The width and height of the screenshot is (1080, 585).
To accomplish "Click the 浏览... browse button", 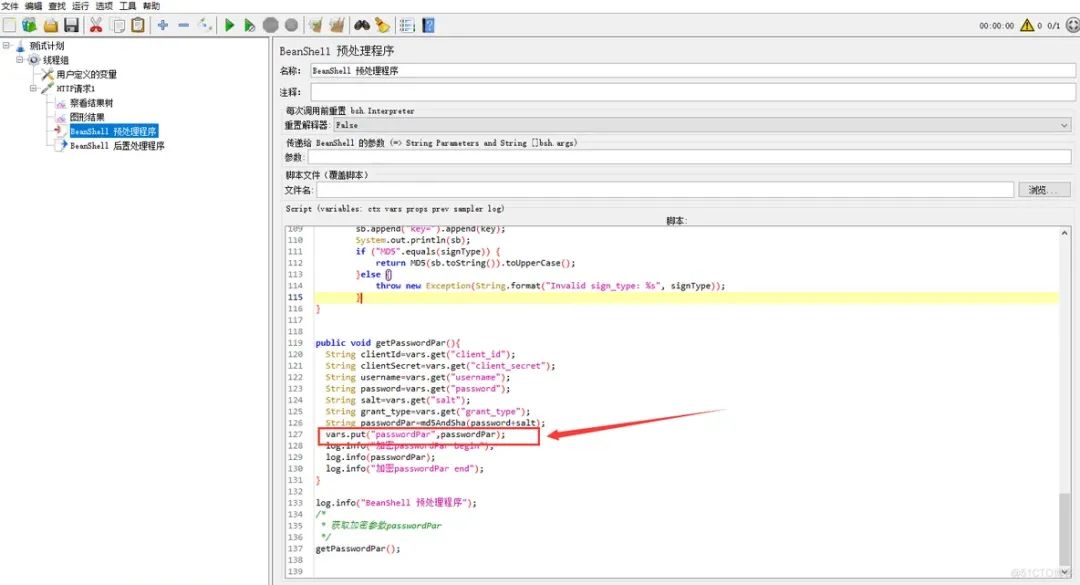I will pyautogui.click(x=1044, y=189).
